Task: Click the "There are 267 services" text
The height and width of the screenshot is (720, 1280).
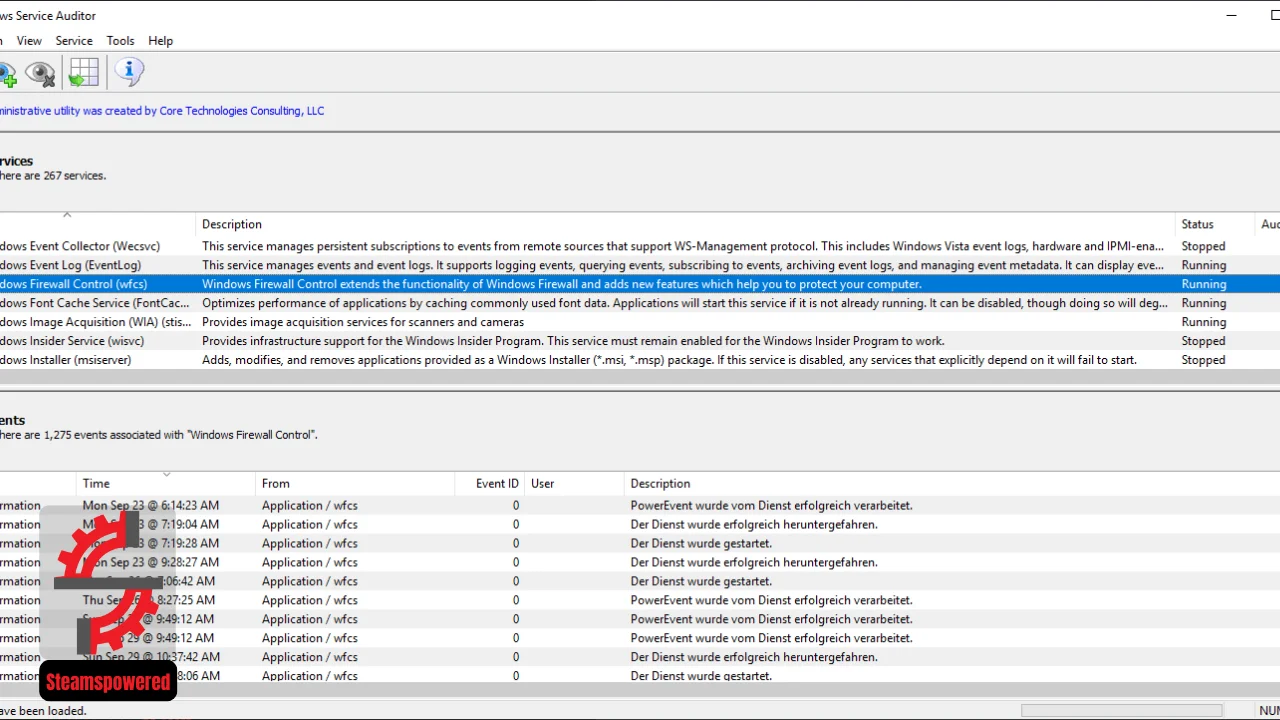Action: click(x=53, y=176)
